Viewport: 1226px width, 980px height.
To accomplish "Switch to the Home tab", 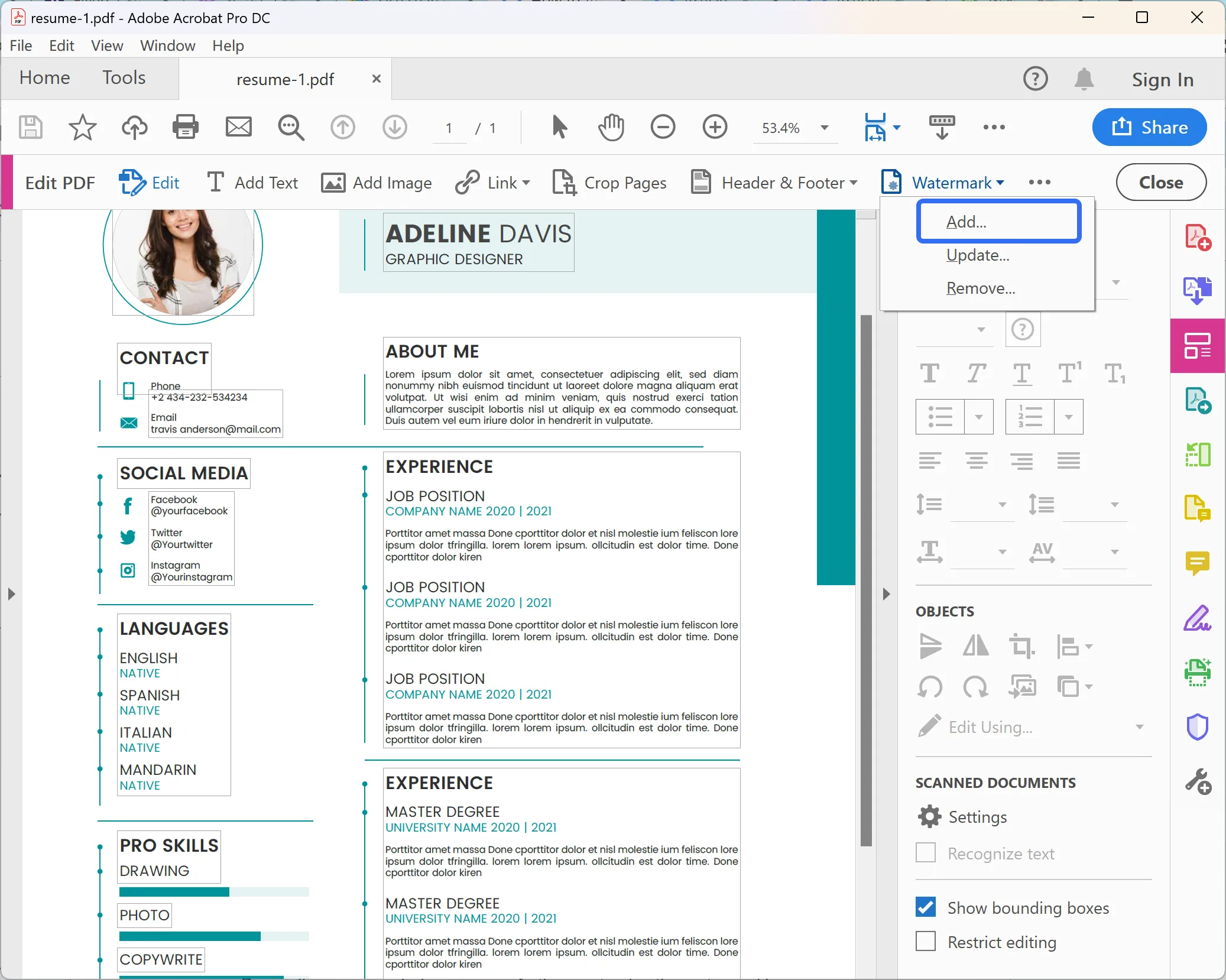I will pyautogui.click(x=44, y=77).
